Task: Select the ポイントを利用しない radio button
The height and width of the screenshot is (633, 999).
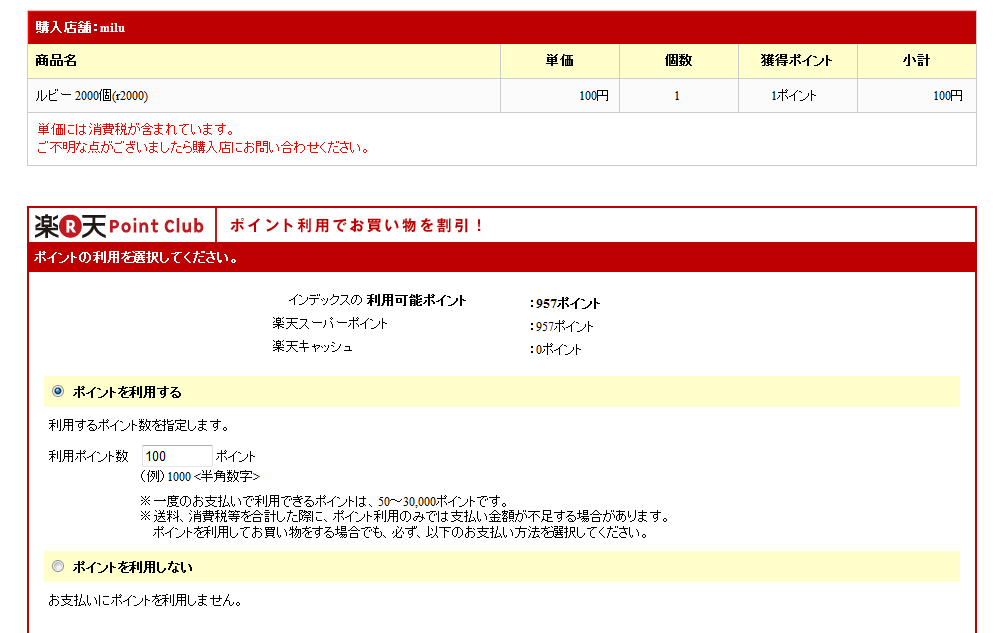Action: (58, 566)
